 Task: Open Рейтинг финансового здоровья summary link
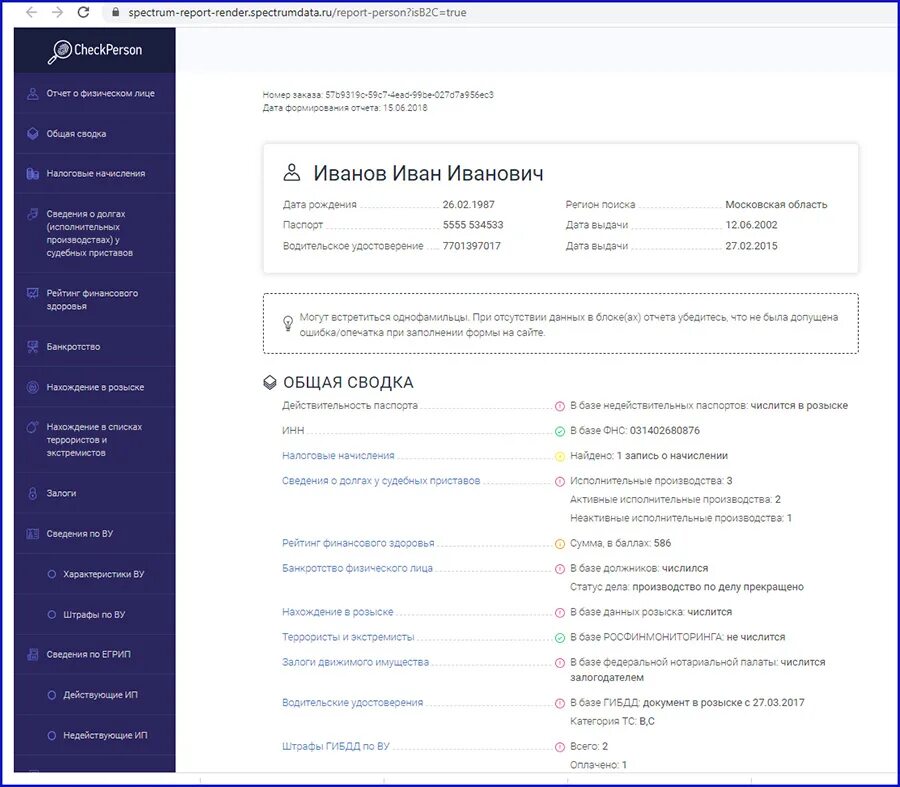pyautogui.click(x=358, y=543)
